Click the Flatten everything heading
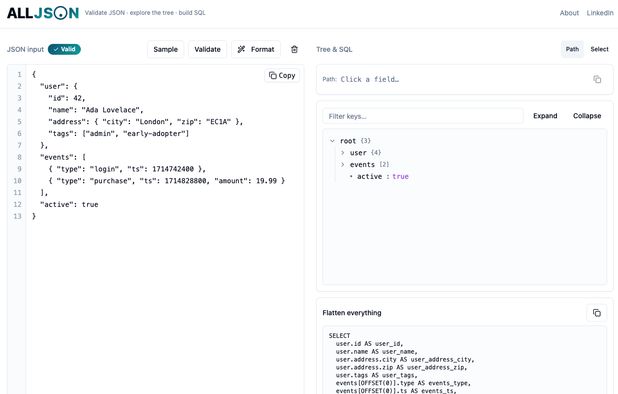Image resolution: width=618 pixels, height=394 pixels. 352,313
